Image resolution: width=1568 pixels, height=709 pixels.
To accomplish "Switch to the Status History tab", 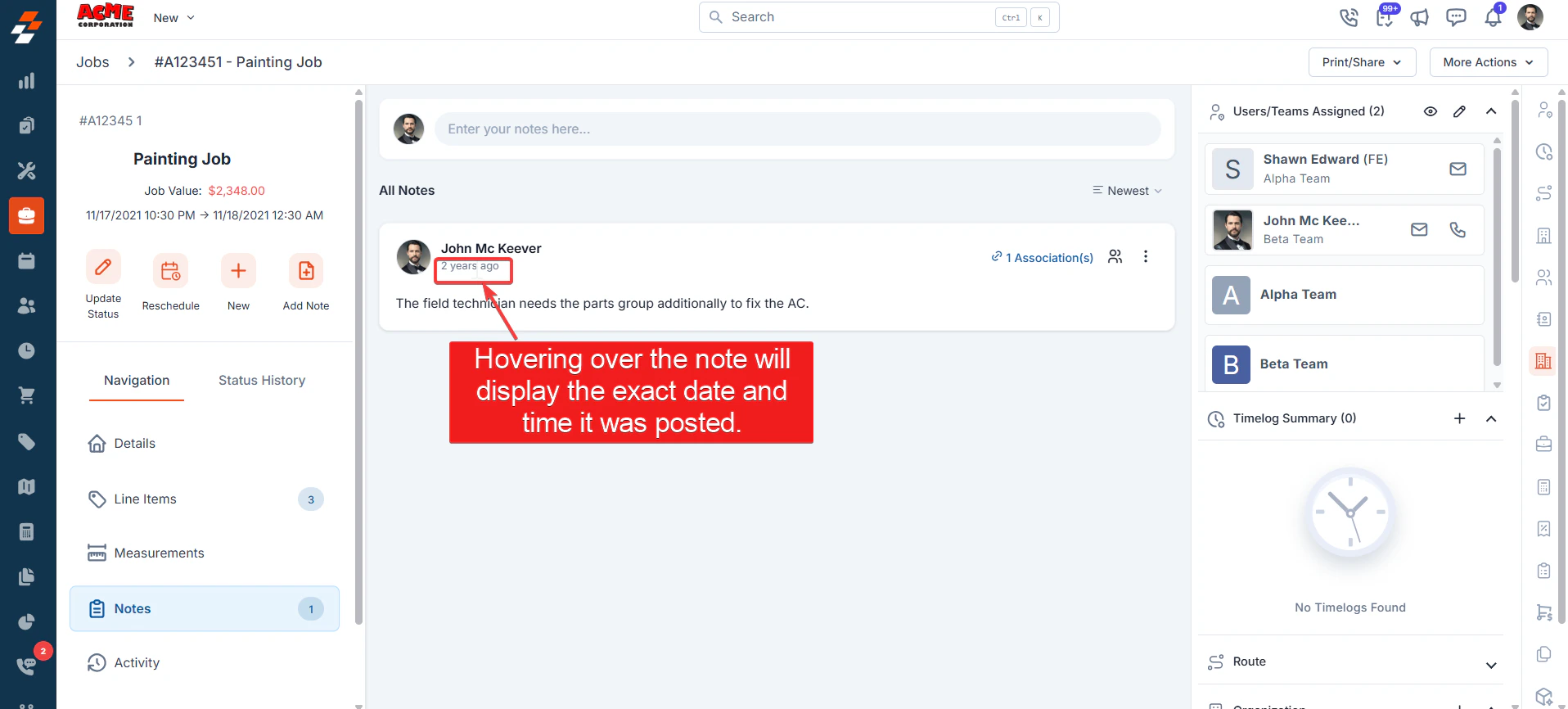I will (262, 380).
